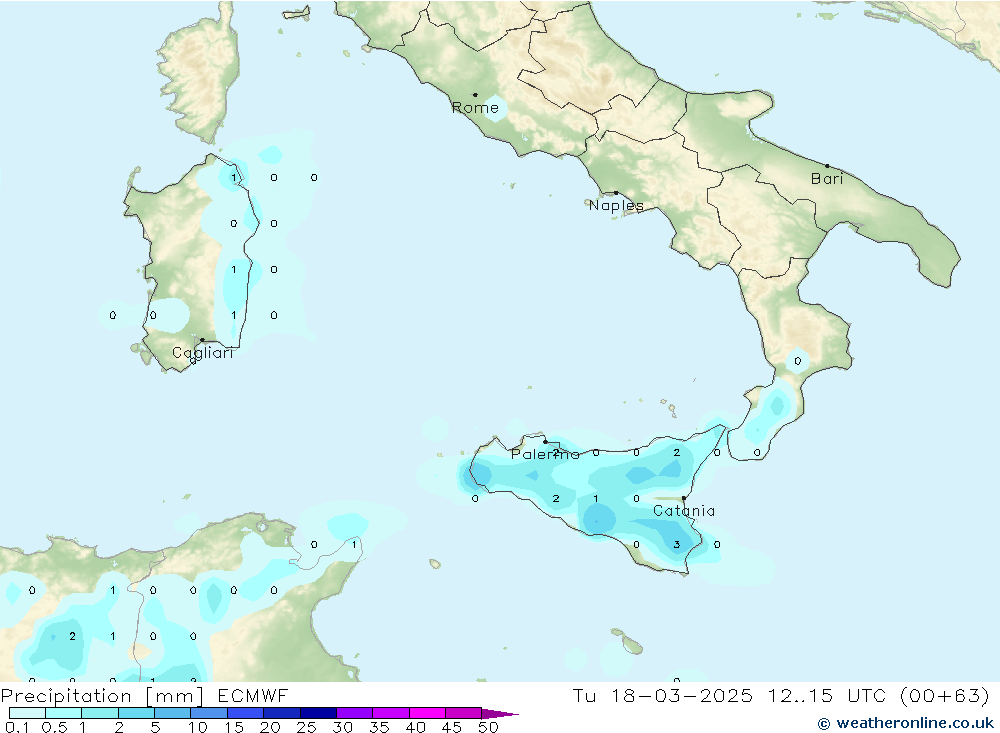Select the 0.5–1 mm legend swatch
This screenshot has width=1000, height=733.
[64, 713]
